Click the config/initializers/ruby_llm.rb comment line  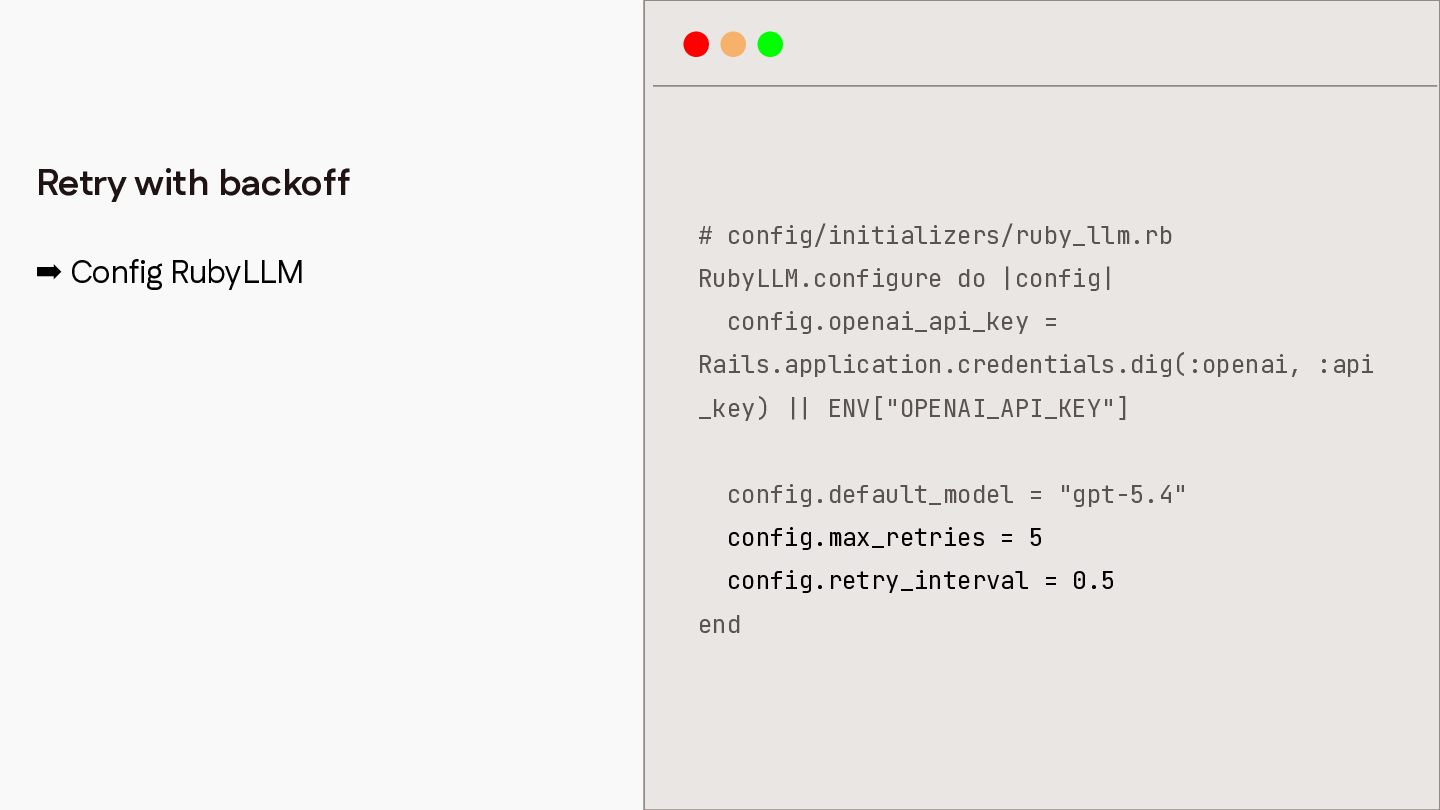[935, 236]
